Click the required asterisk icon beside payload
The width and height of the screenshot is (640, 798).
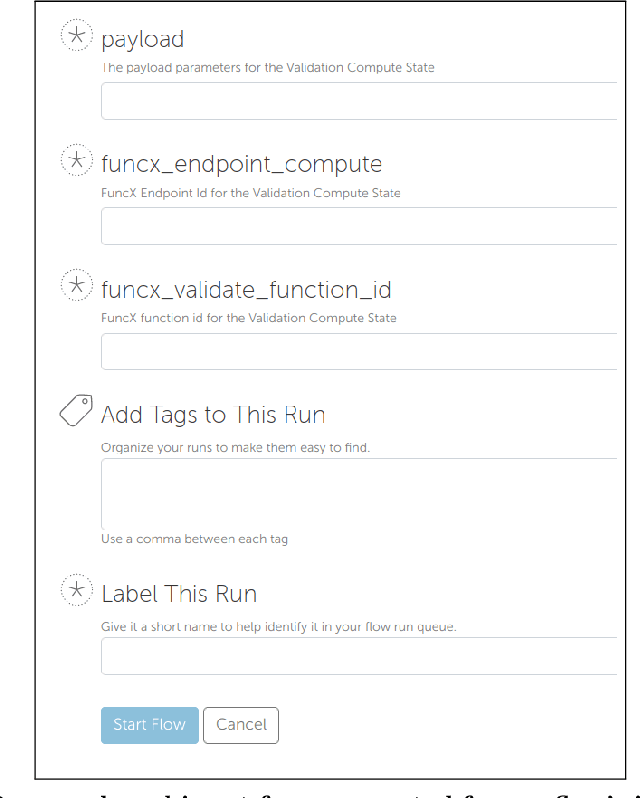[76, 35]
